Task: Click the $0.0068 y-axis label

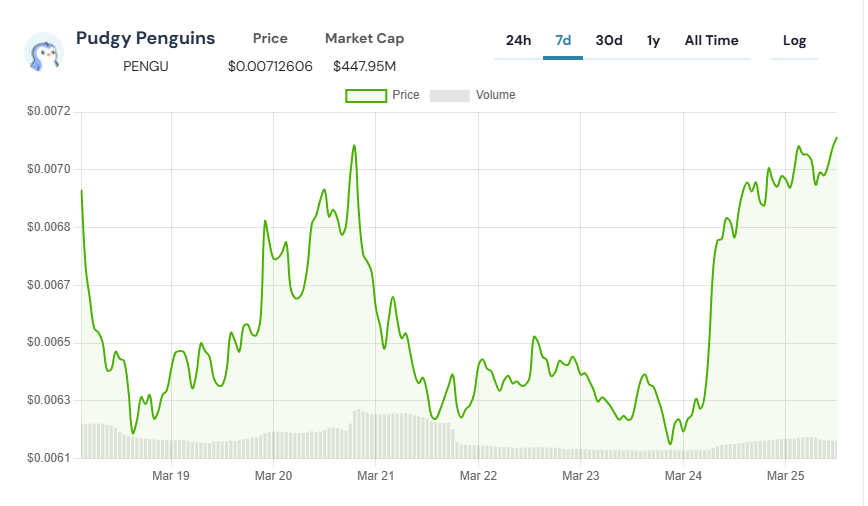Action: (x=49, y=227)
